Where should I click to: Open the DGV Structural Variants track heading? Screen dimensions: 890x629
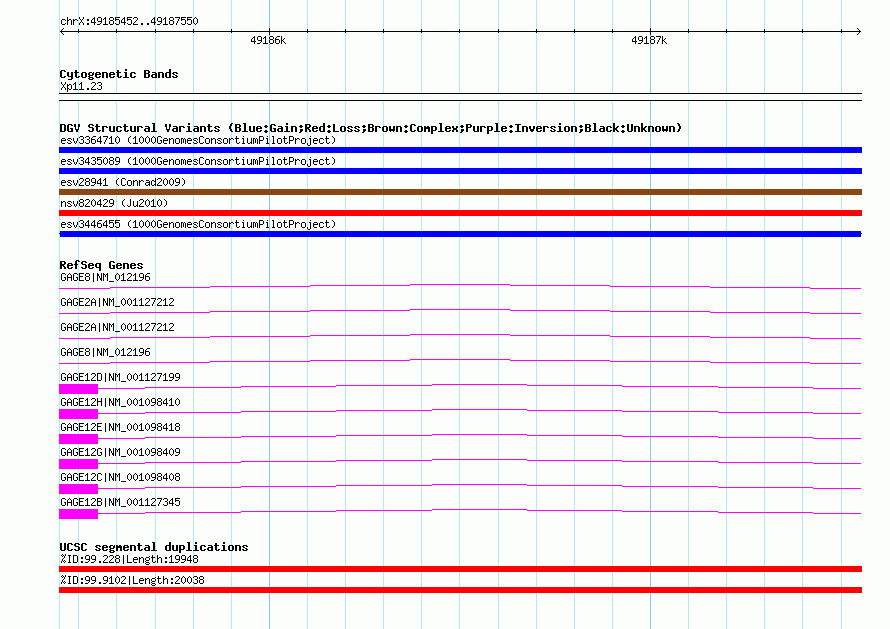click(x=371, y=128)
